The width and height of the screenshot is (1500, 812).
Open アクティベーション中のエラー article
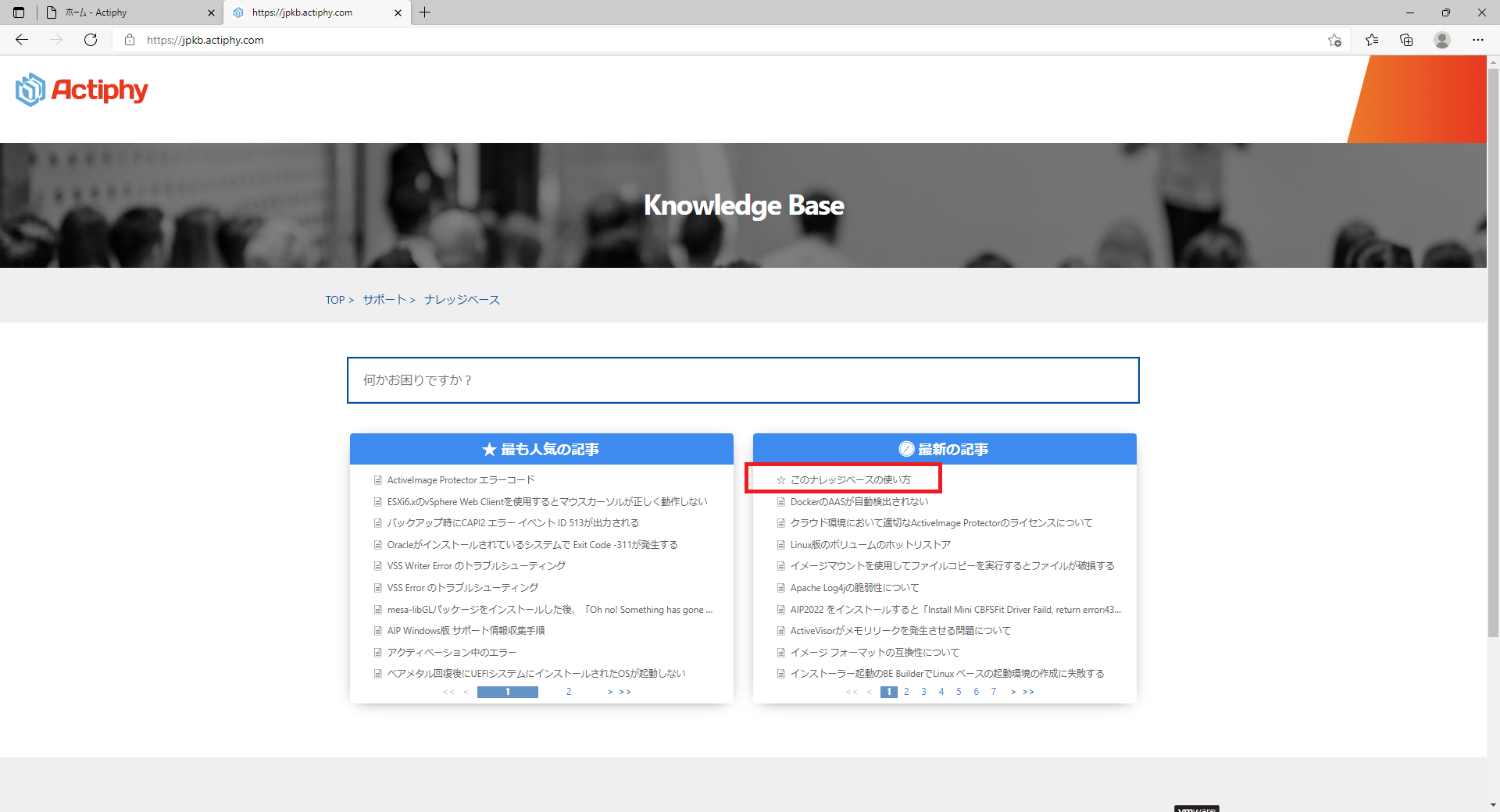pos(452,653)
